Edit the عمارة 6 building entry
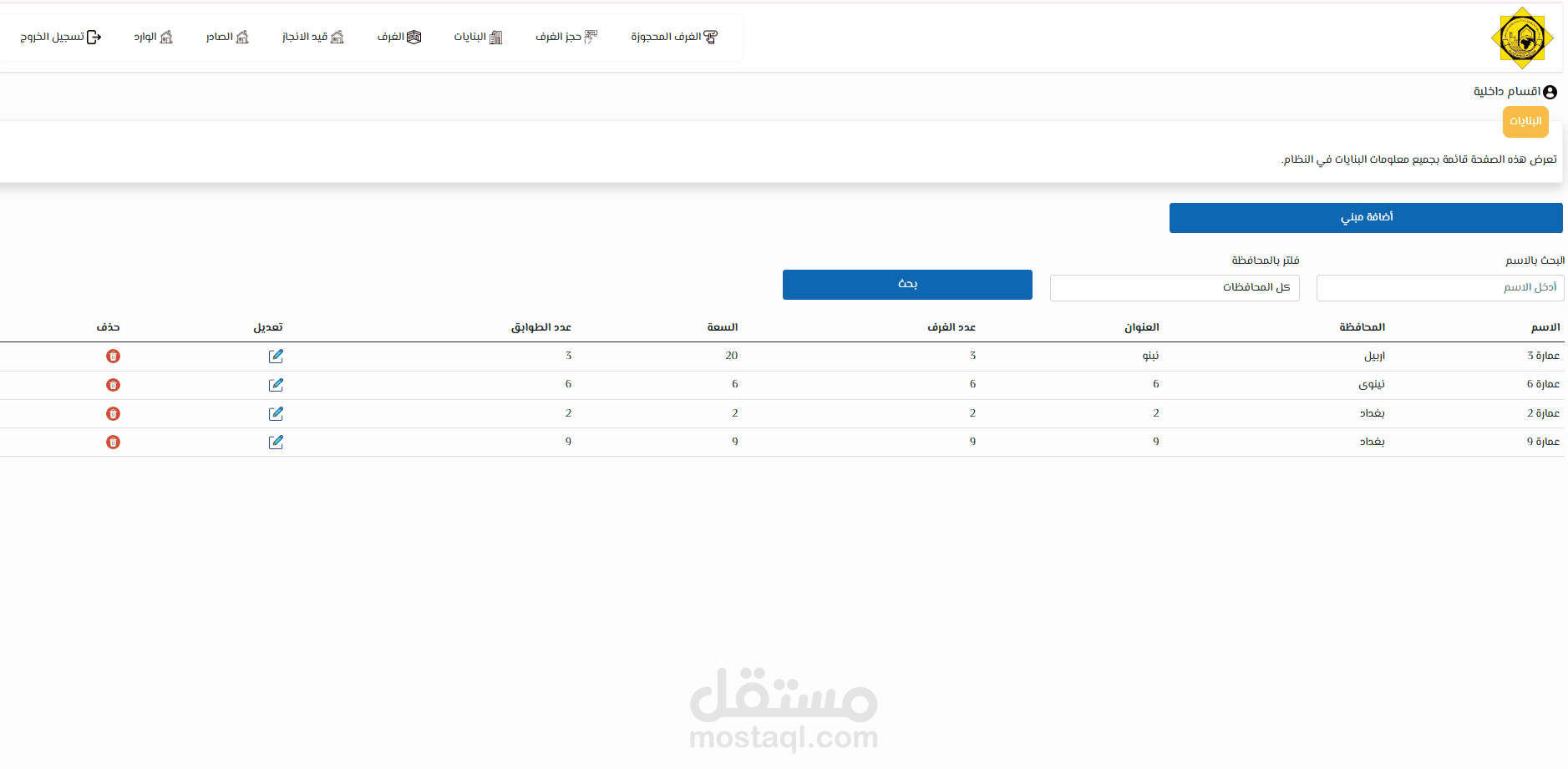The image size is (1568, 769). 276,385
